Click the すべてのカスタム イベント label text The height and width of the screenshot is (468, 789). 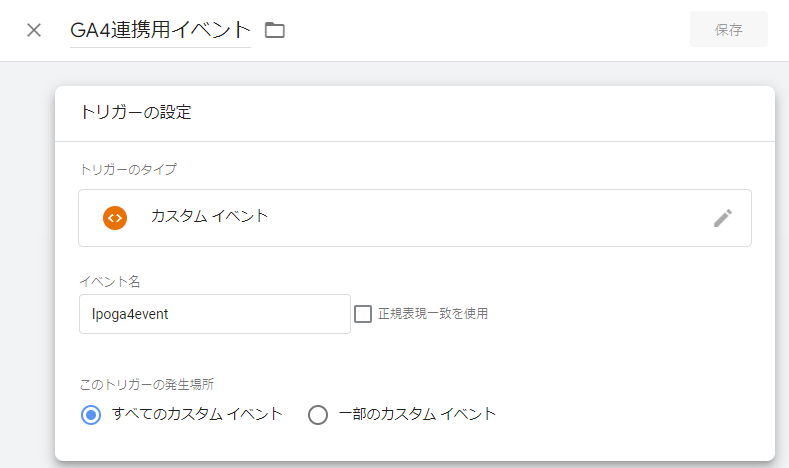197,414
